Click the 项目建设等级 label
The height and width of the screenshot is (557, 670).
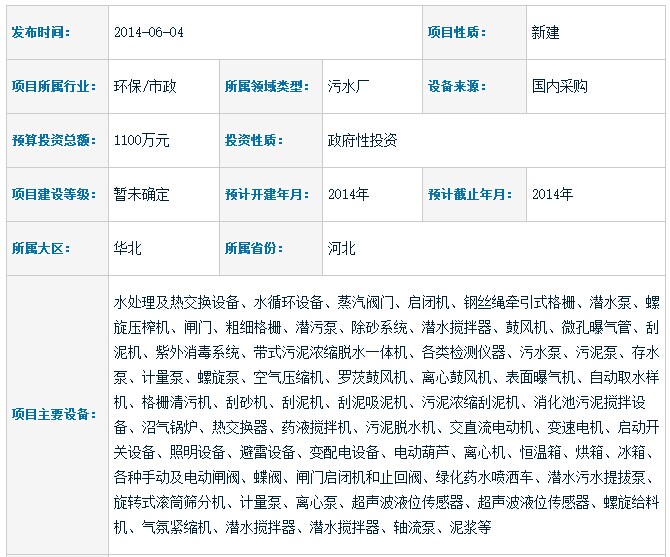54,194
